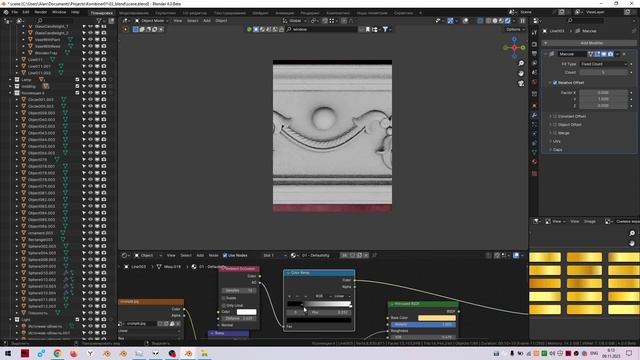Click the viewport Object menu

221,20
